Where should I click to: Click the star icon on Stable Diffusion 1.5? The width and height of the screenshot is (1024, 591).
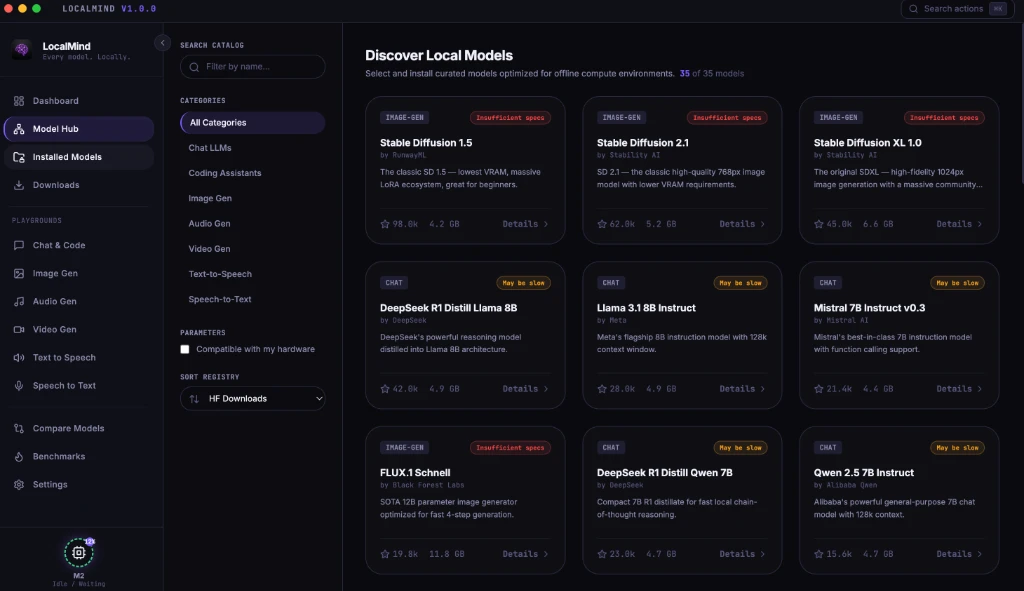(385, 223)
